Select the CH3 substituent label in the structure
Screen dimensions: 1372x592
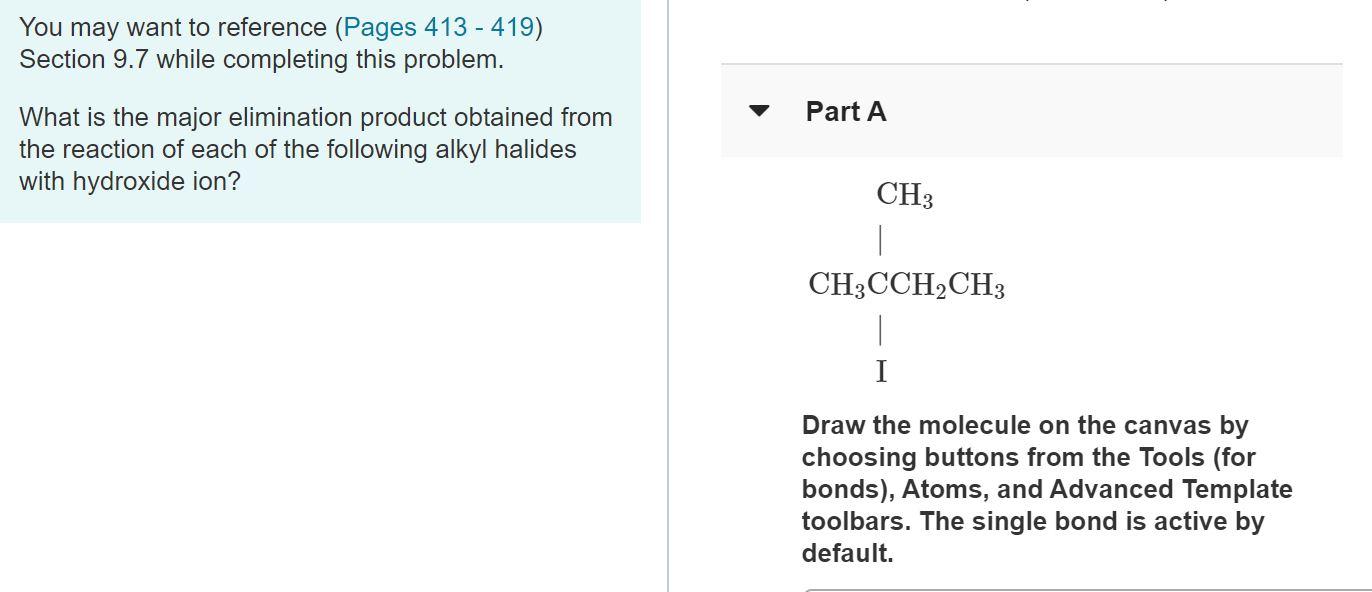click(902, 195)
